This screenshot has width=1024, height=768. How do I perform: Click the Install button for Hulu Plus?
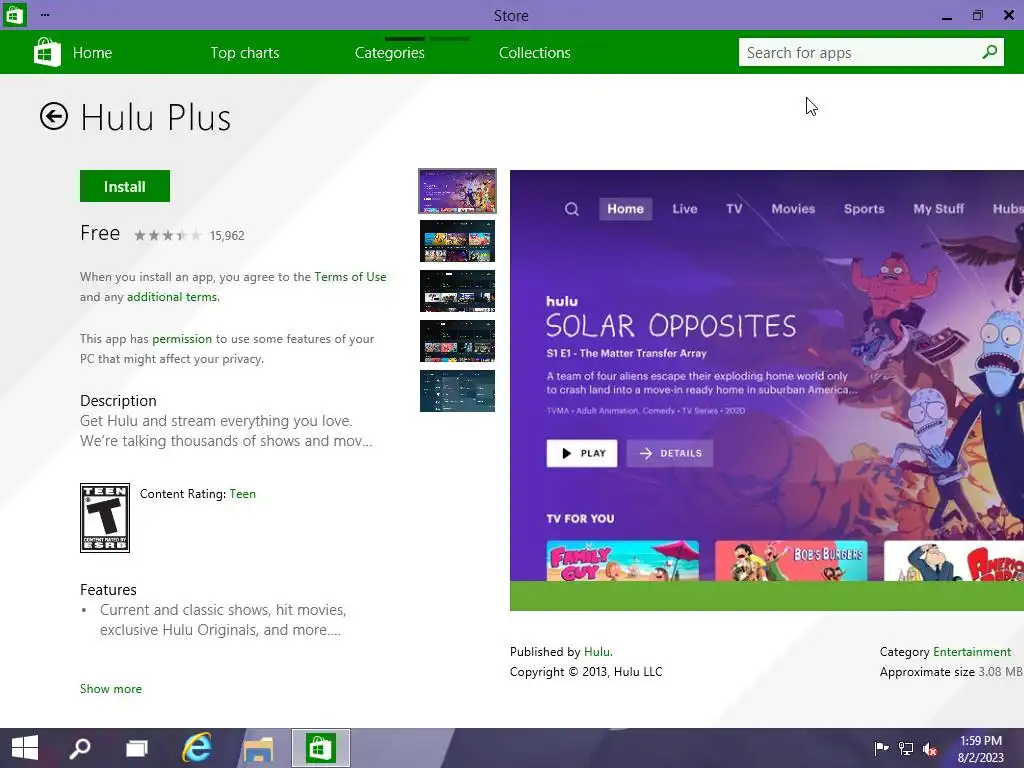(125, 186)
